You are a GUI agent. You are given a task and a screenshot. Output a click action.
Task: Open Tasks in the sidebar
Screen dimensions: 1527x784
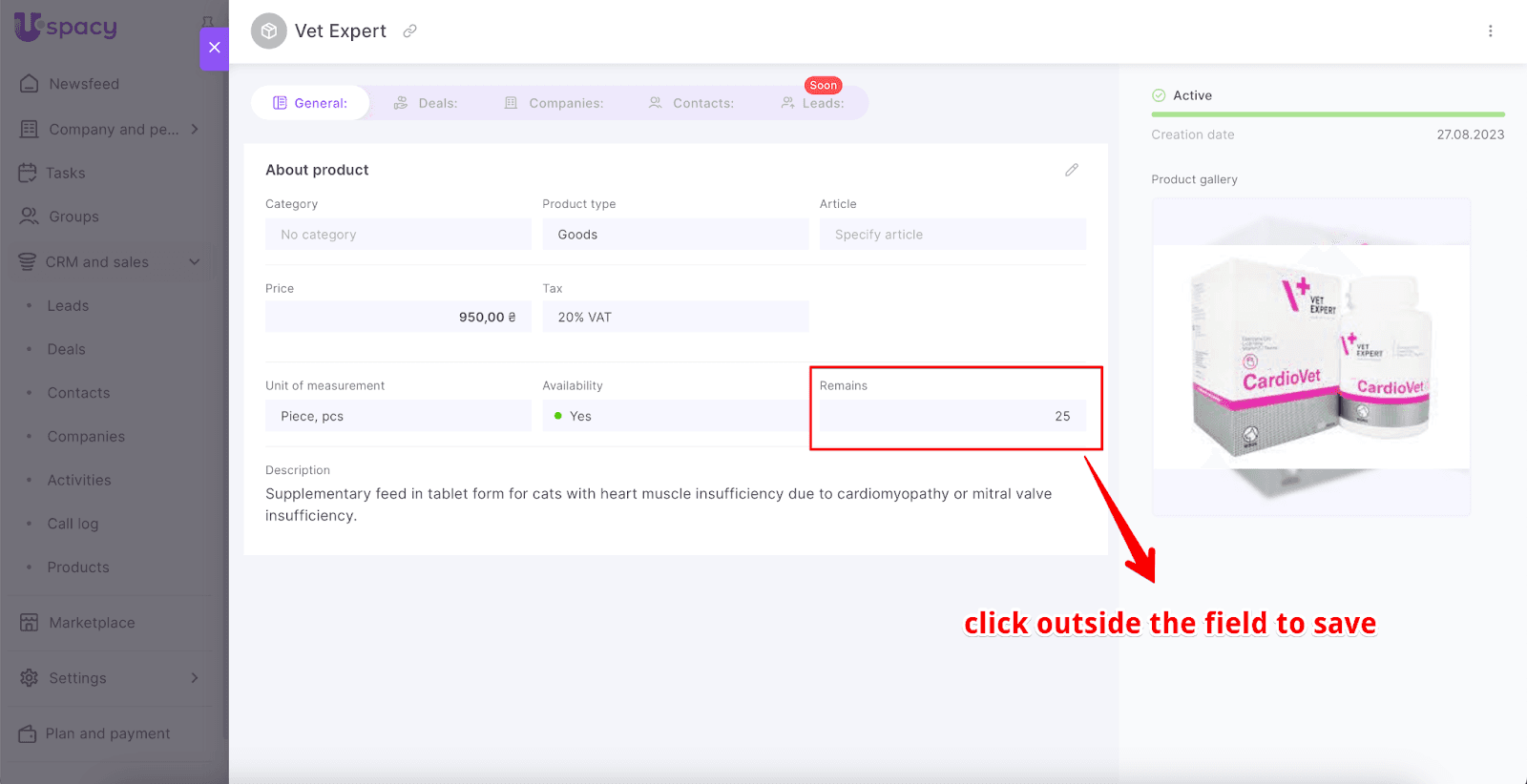[65, 173]
